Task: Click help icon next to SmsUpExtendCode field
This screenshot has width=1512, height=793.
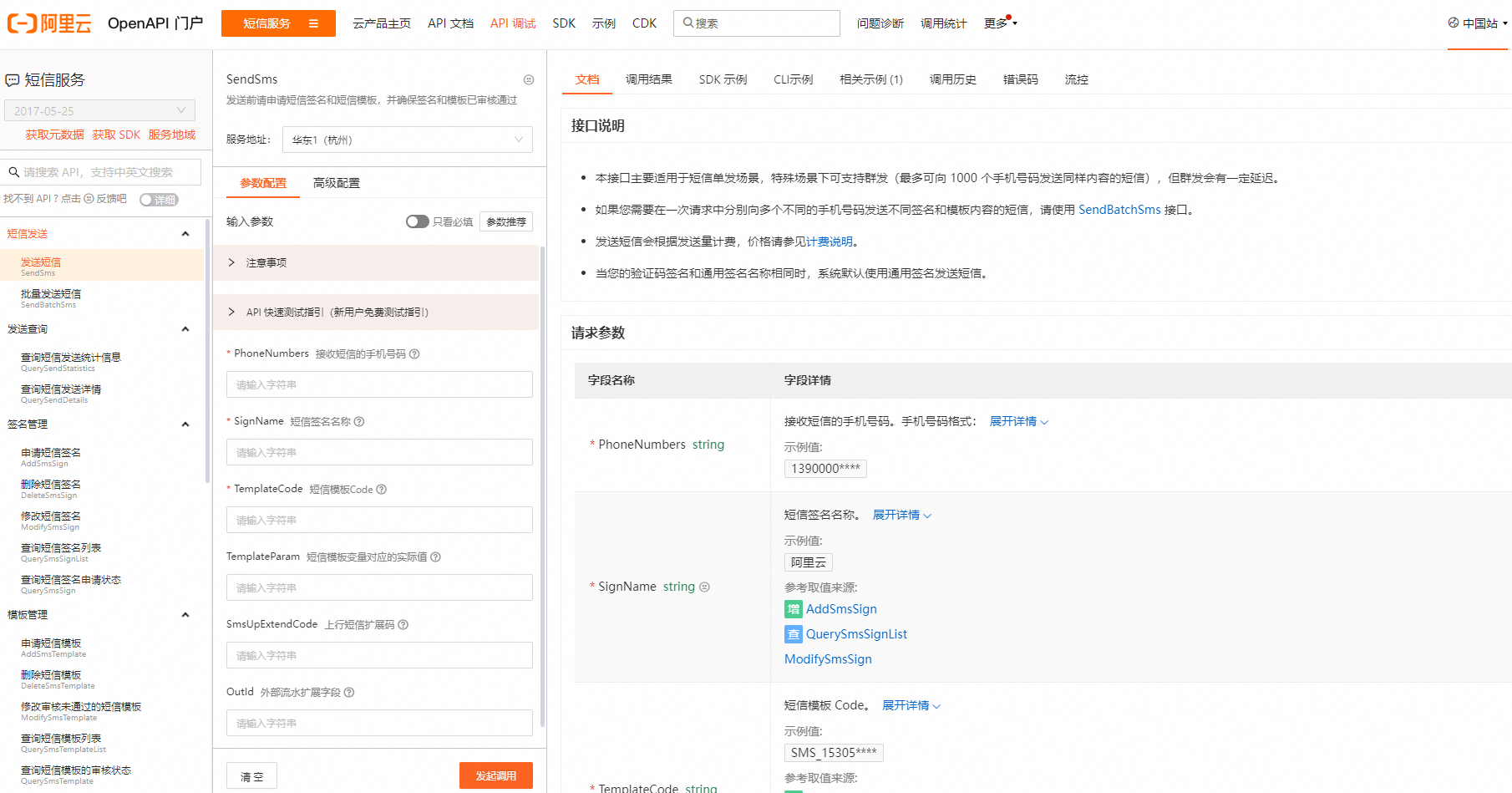Action: pos(403,625)
